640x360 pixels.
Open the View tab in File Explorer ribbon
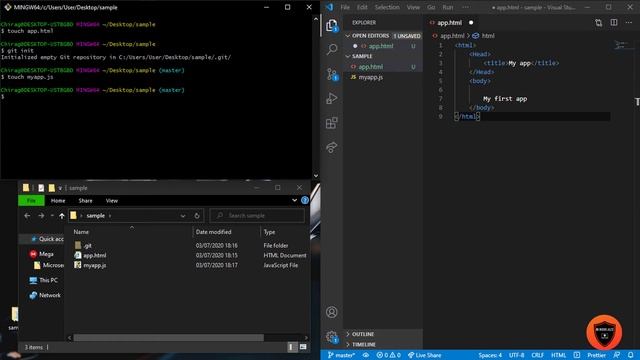click(x=111, y=200)
